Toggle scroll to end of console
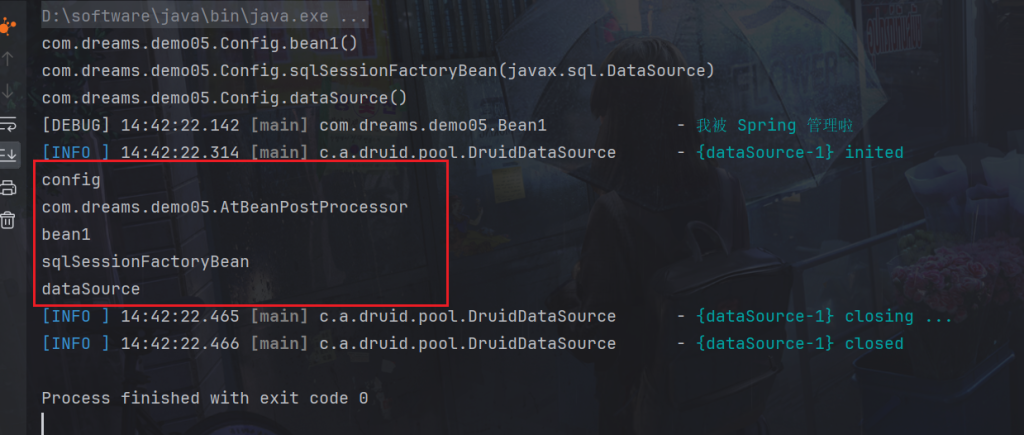This screenshot has width=1024, height=435. (9, 155)
